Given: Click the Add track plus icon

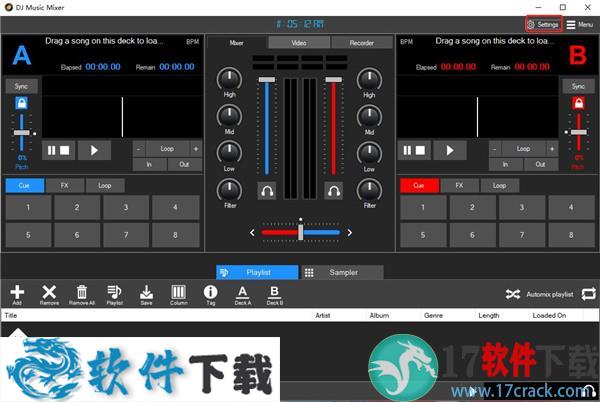Looking at the screenshot, I should click(x=17, y=295).
